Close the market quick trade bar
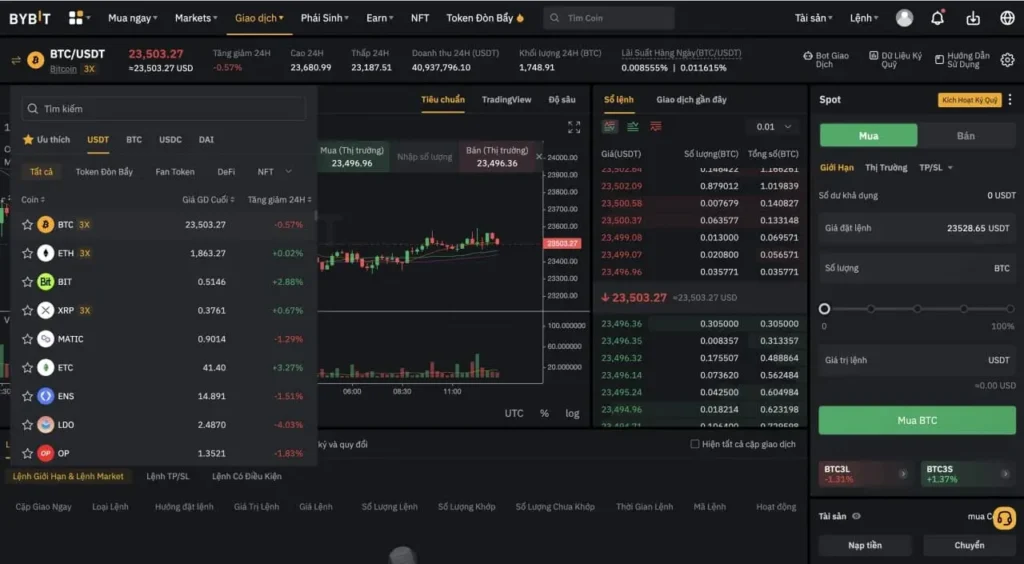 click(x=539, y=157)
